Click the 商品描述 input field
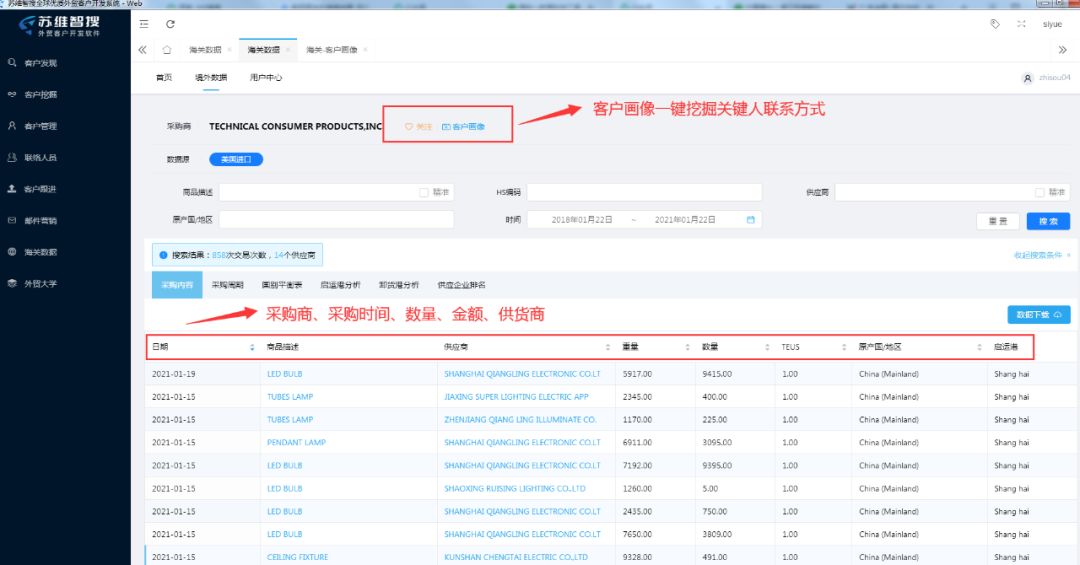The image size is (1080, 565). pos(336,192)
